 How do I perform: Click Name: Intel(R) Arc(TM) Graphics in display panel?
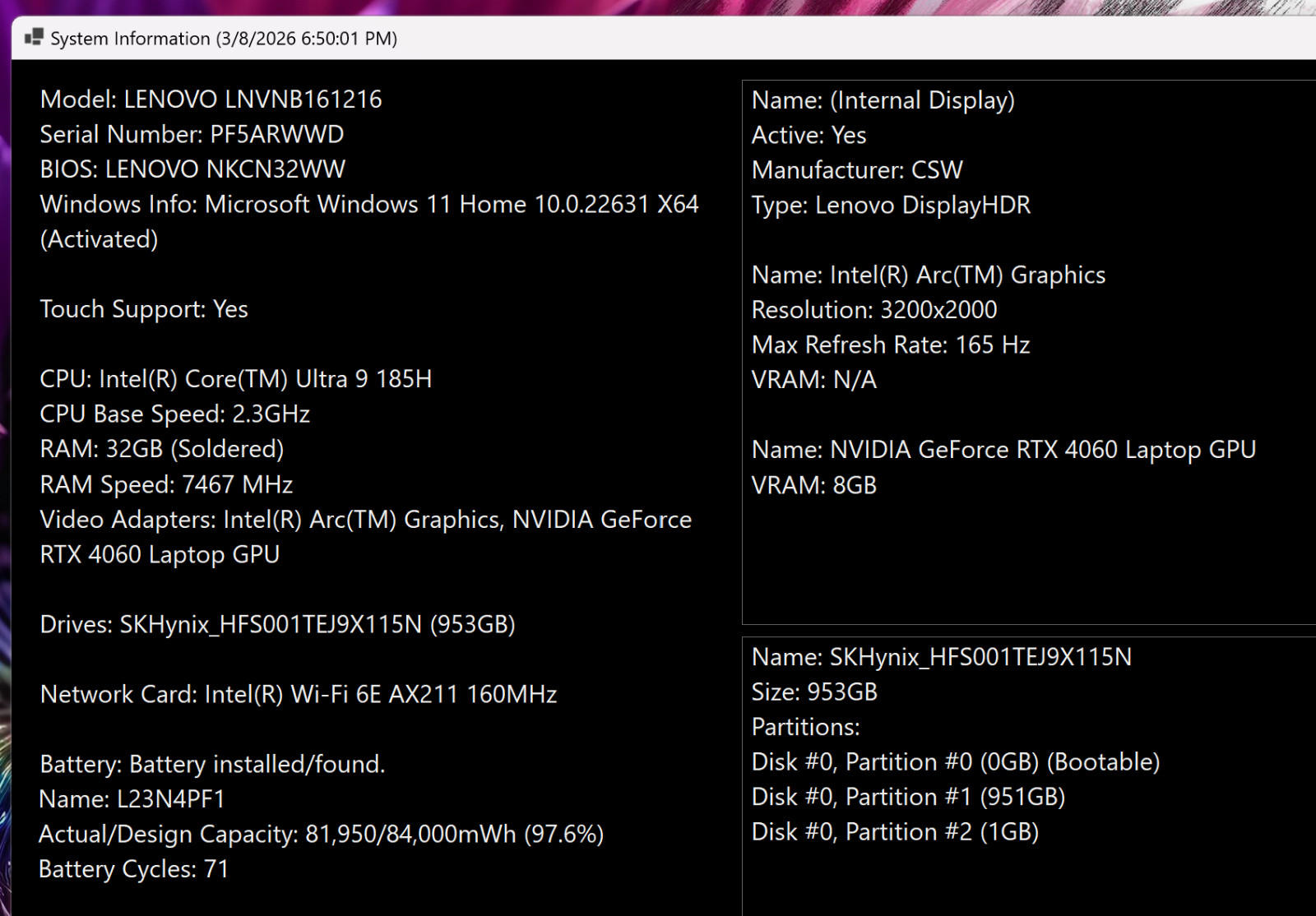[x=929, y=275]
